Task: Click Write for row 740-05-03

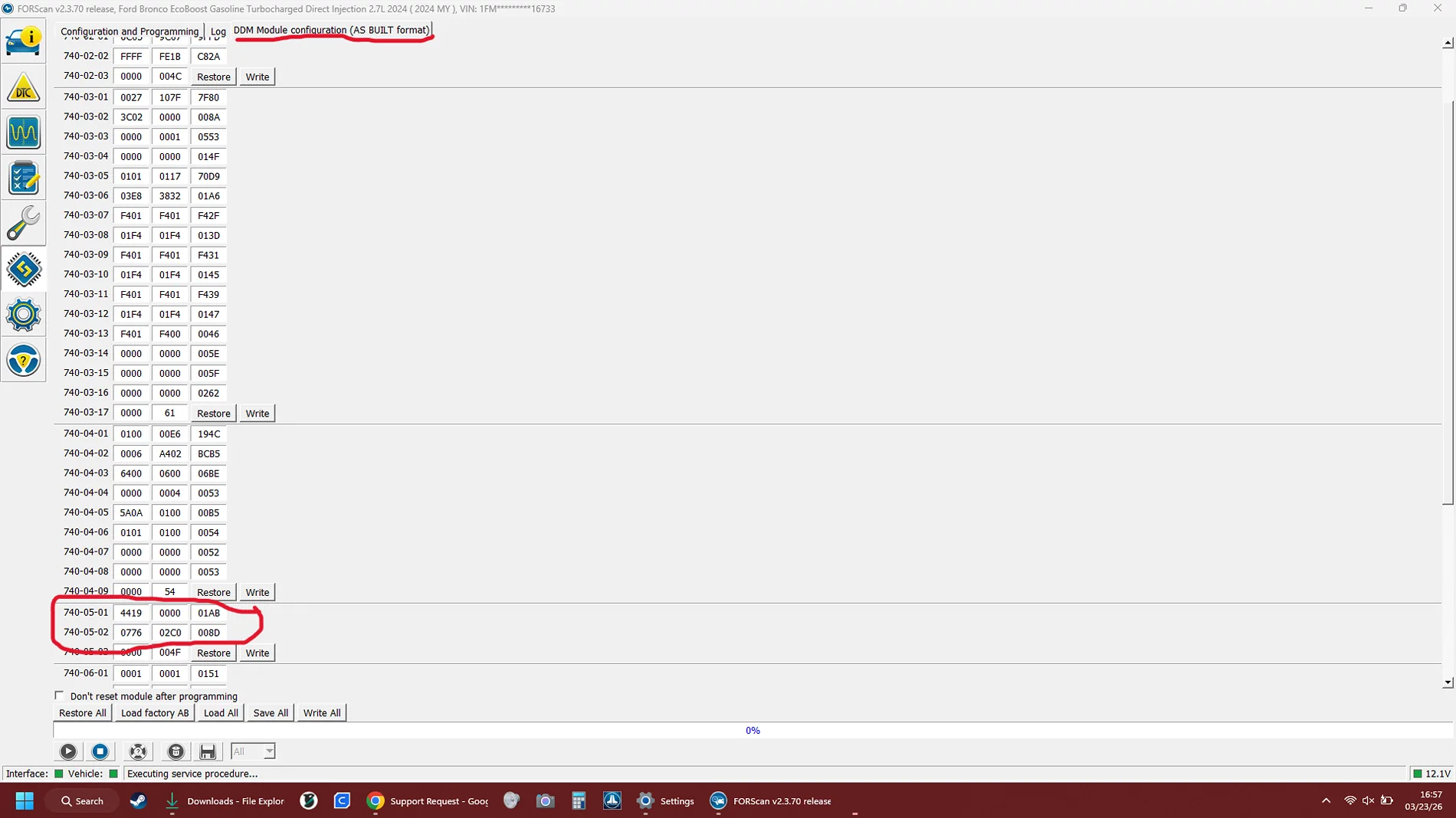Action: tap(257, 653)
